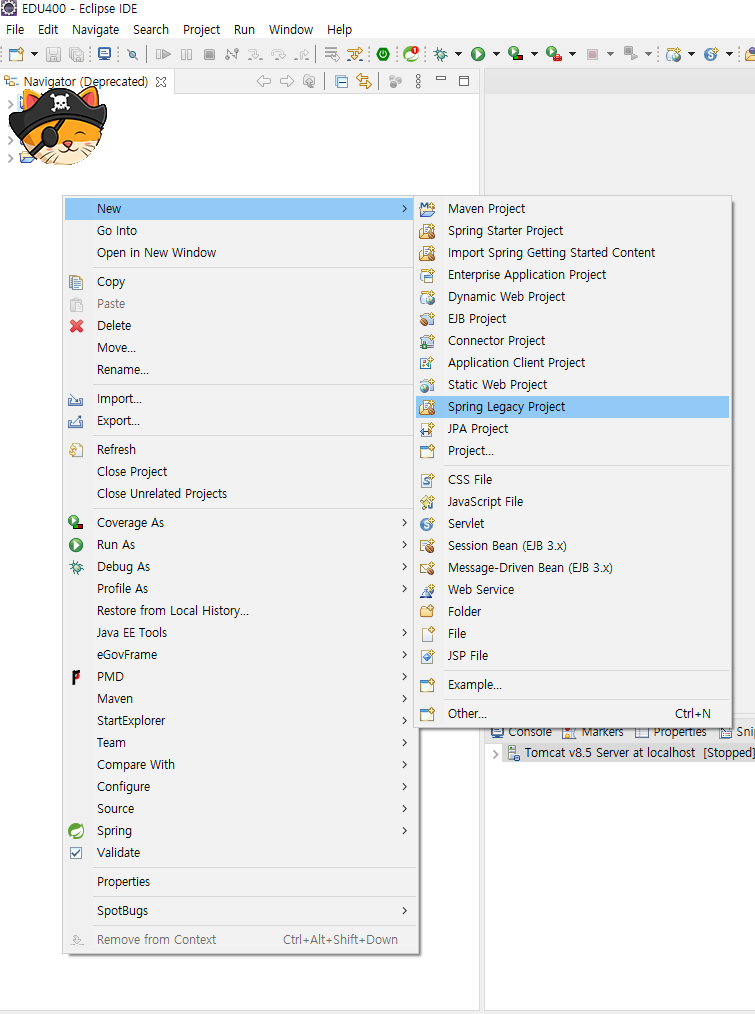The height and width of the screenshot is (1014, 755).
Task: Open the Window menu
Action: [x=290, y=30]
